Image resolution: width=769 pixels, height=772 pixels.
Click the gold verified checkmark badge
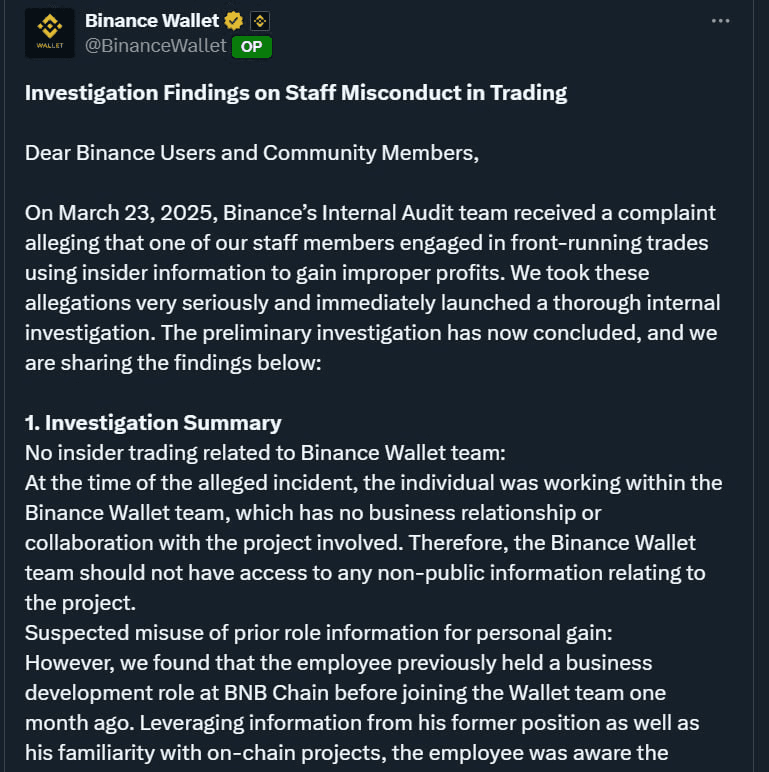(x=233, y=21)
